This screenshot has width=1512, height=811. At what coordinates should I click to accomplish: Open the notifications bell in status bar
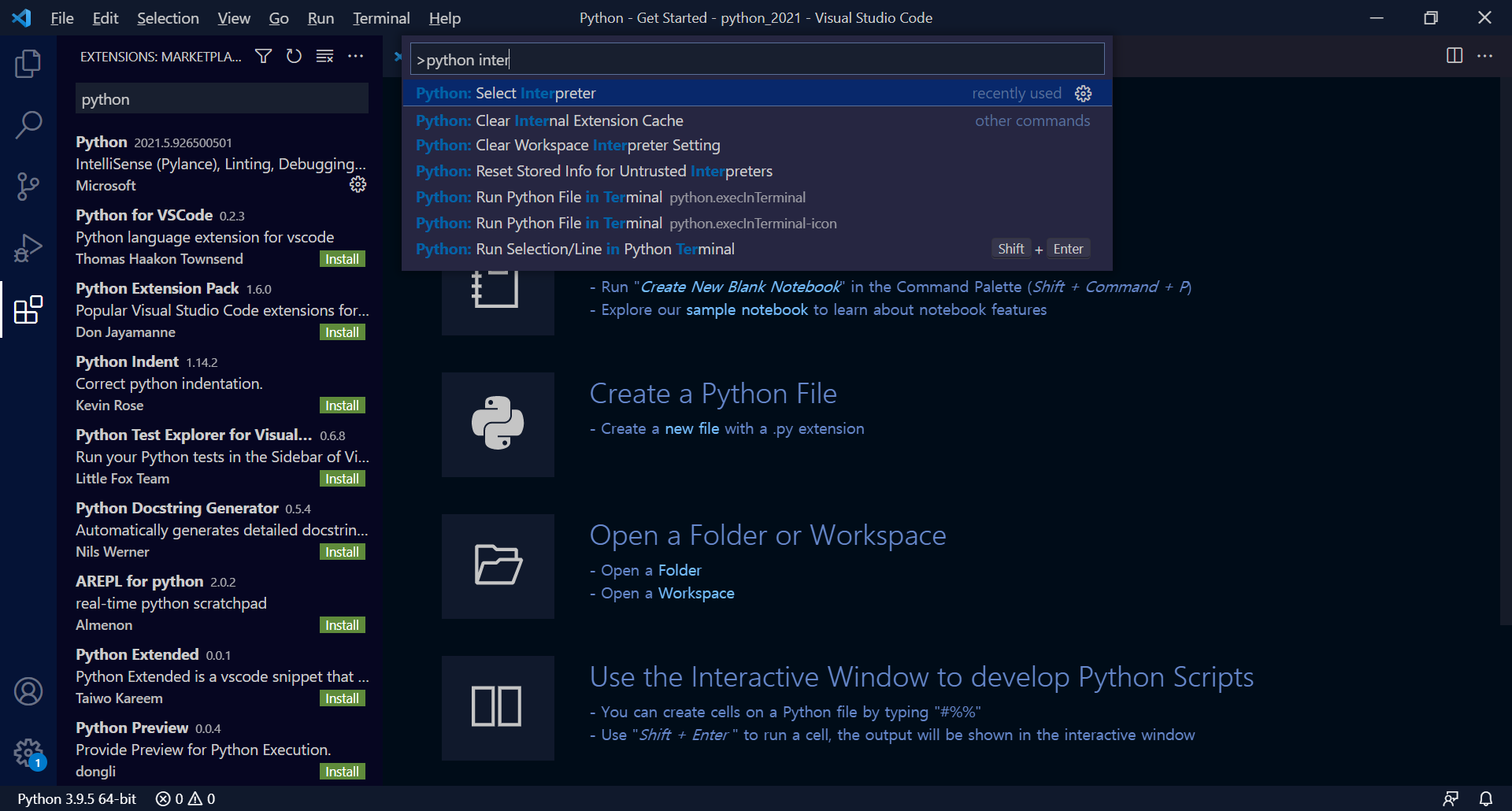point(1486,799)
